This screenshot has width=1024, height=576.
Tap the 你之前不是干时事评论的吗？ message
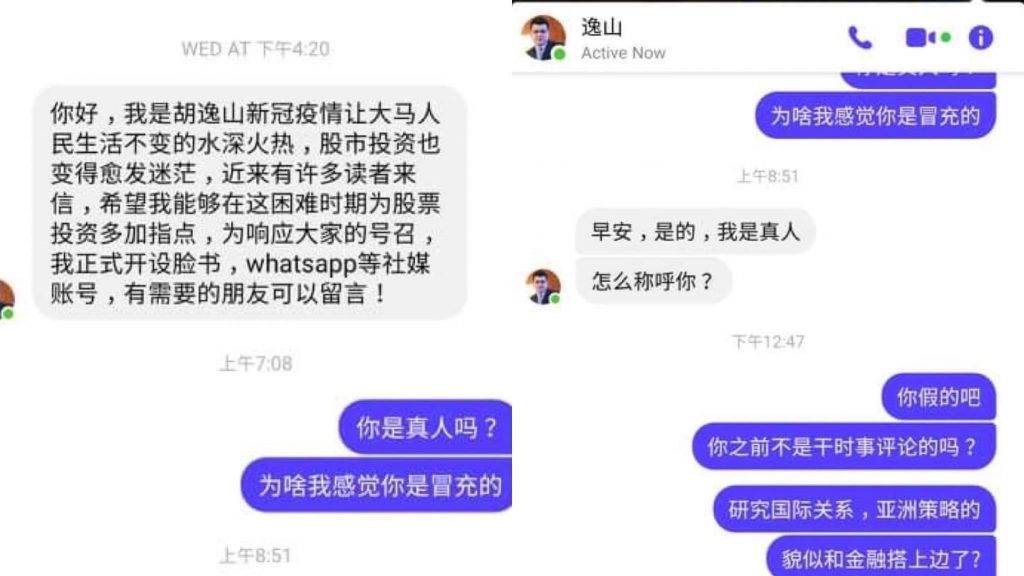tap(844, 447)
